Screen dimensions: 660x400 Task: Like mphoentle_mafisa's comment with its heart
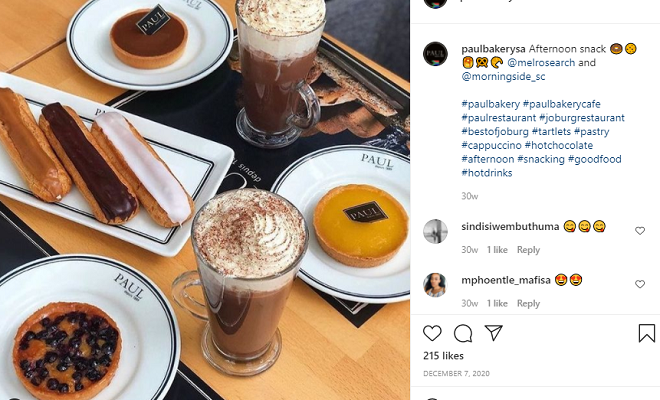640,284
